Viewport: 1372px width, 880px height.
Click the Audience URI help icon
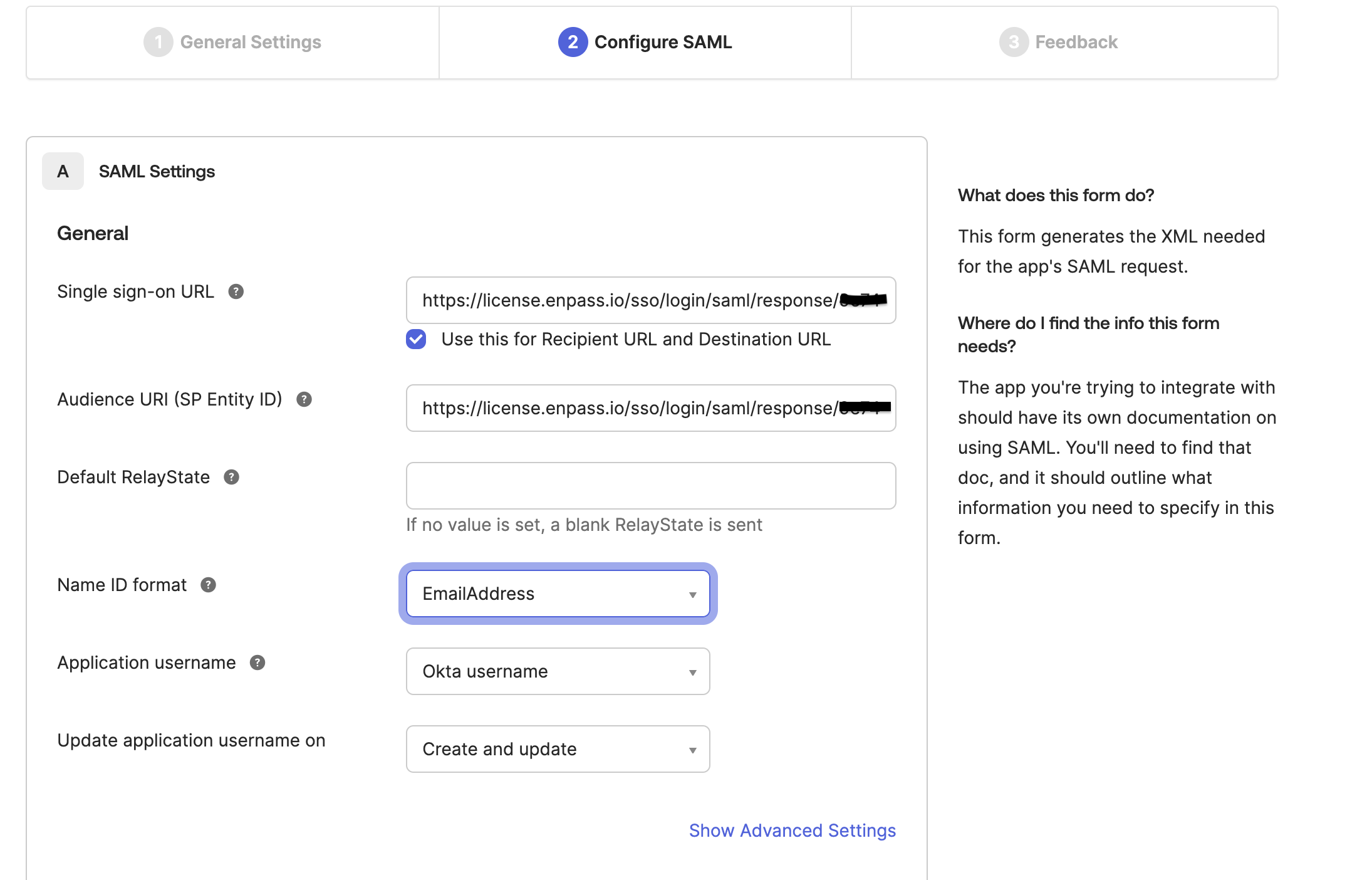click(305, 399)
